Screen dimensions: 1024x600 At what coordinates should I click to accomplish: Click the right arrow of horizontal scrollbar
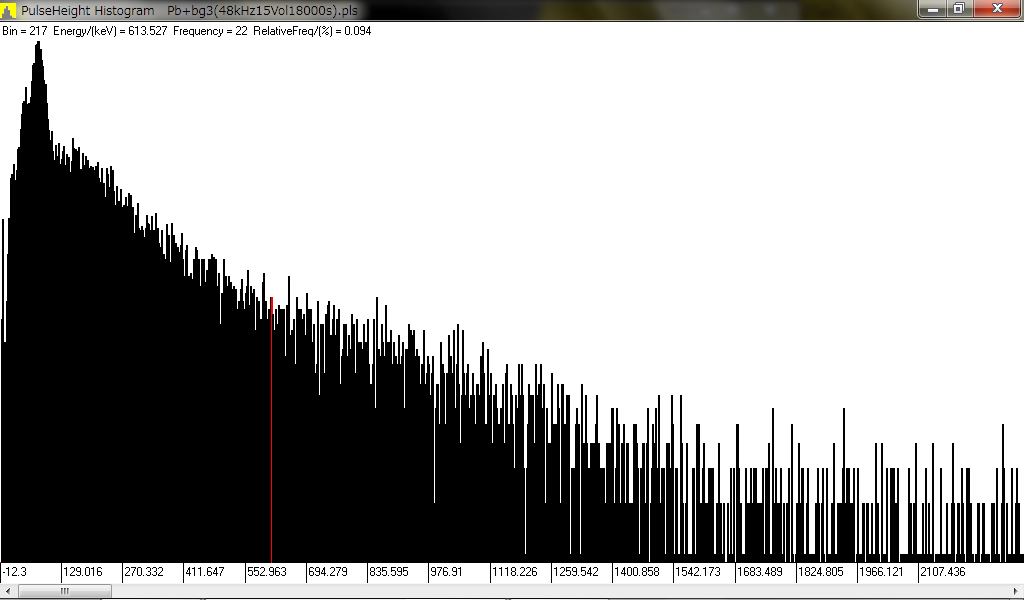click(1015, 591)
